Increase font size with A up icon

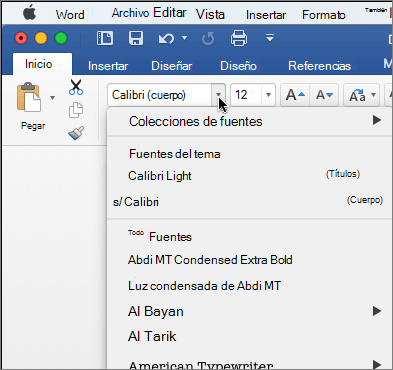click(295, 95)
